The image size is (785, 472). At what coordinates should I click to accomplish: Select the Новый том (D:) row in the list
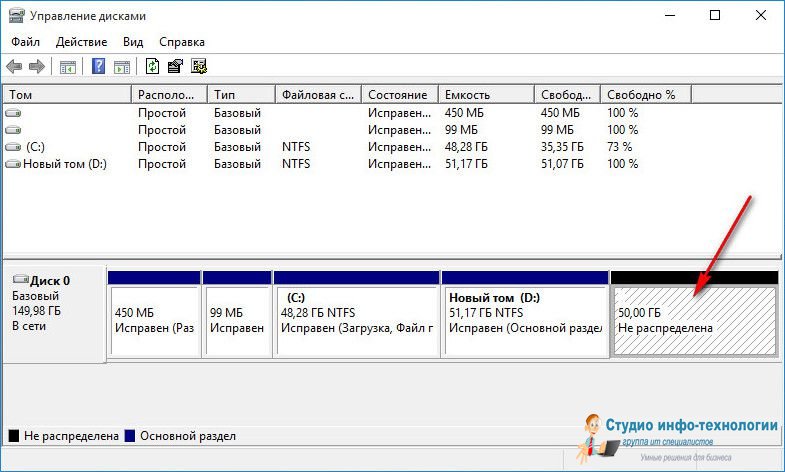point(64,164)
